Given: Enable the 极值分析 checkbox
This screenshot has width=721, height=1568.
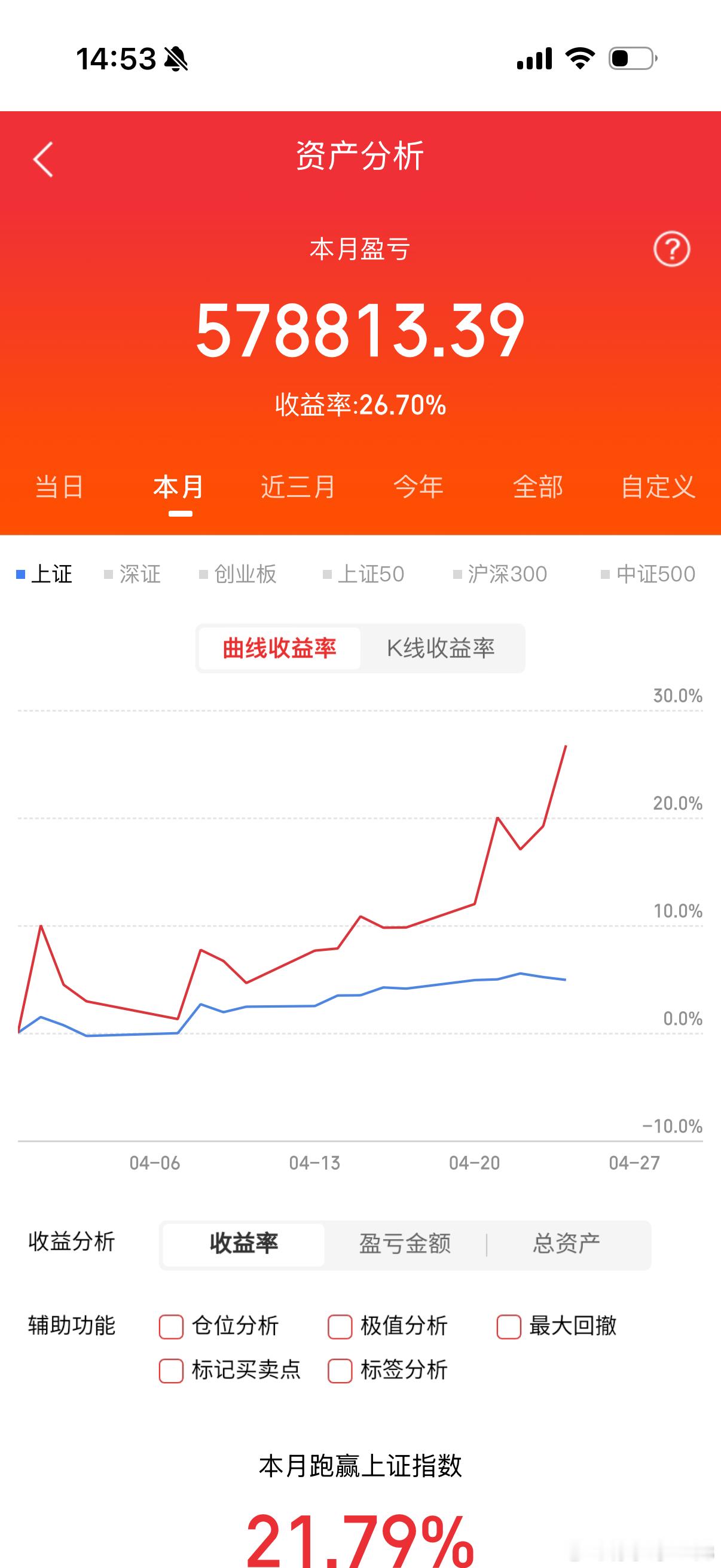Looking at the screenshot, I should 339,1325.
